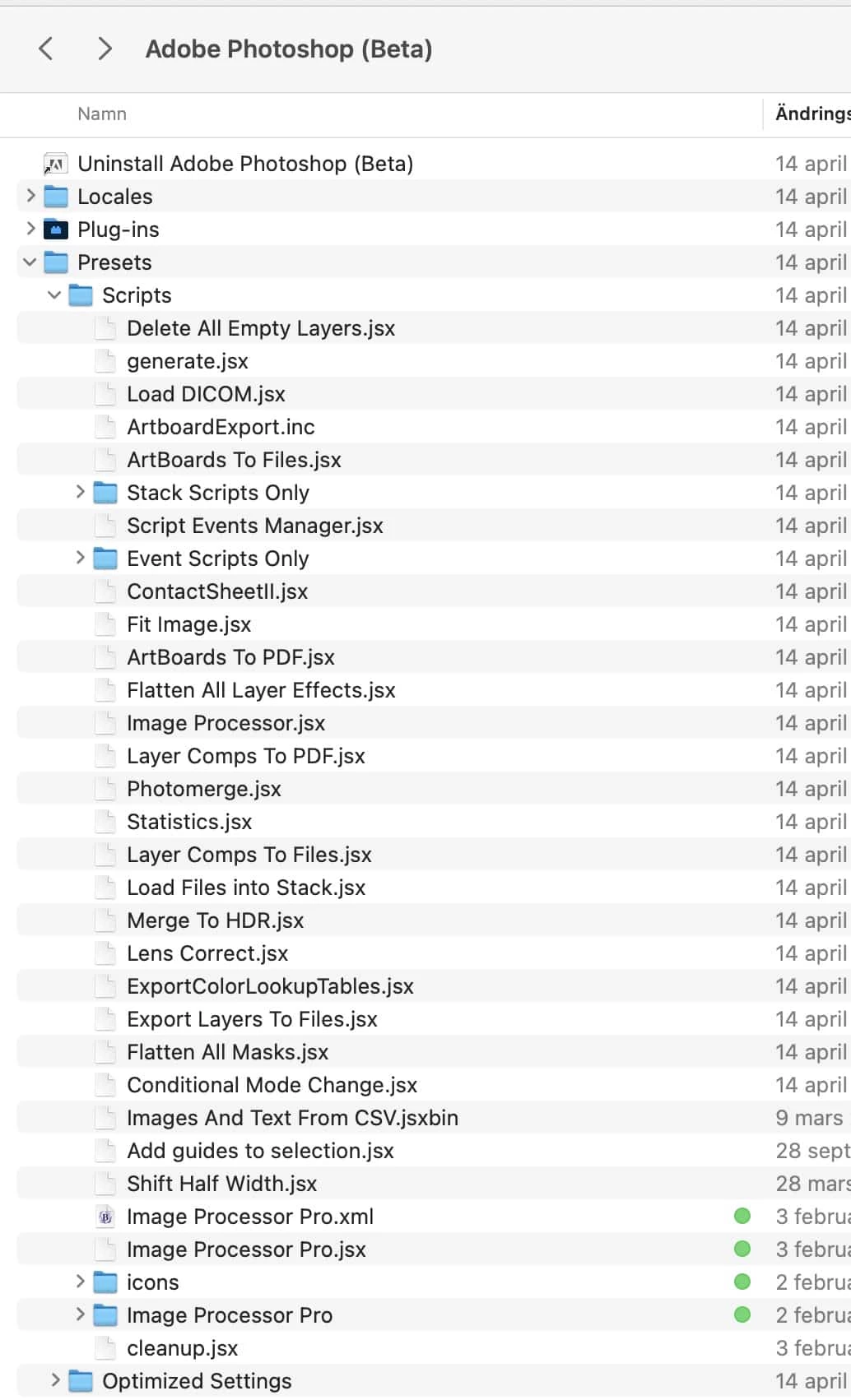The image size is (851, 1400).
Task: Select ExportColorLookupTables.jsx file
Action: (x=270, y=986)
